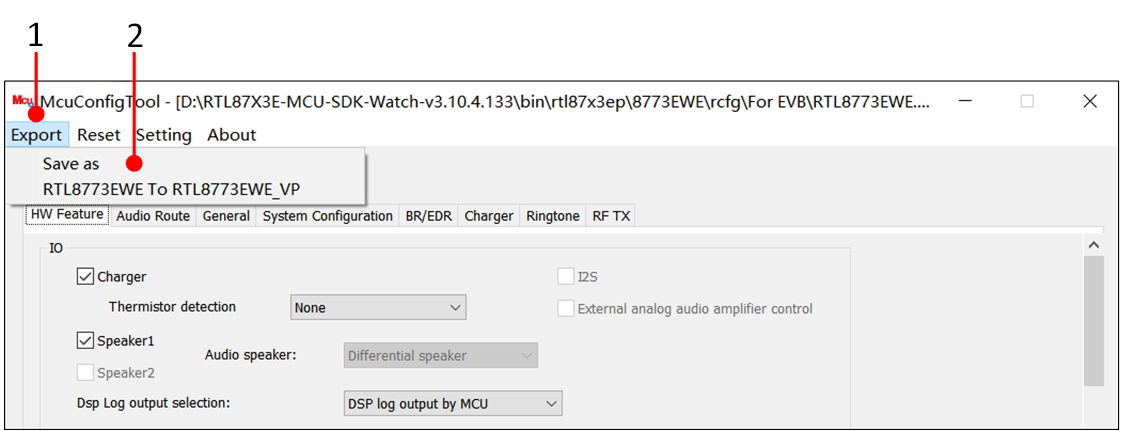Select the Charger tab

click(x=489, y=216)
